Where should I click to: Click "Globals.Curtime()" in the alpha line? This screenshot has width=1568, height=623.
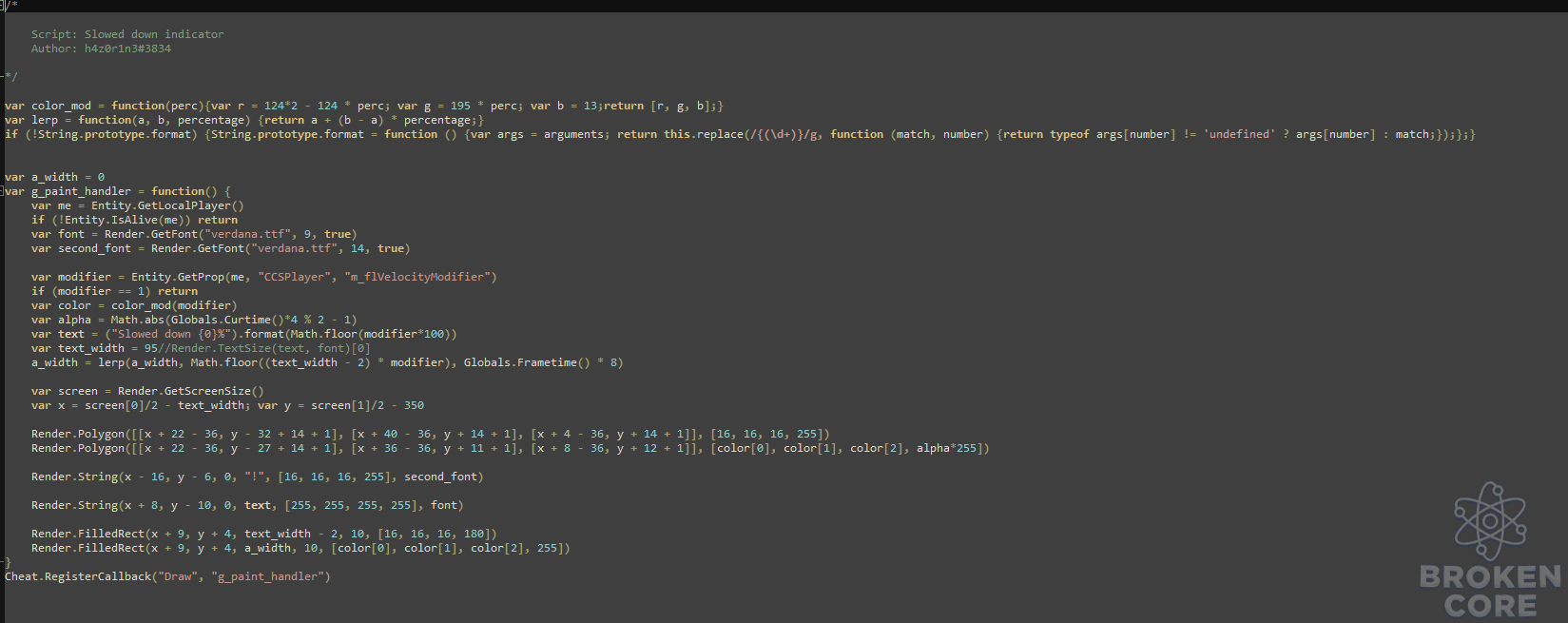pyautogui.click(x=227, y=320)
